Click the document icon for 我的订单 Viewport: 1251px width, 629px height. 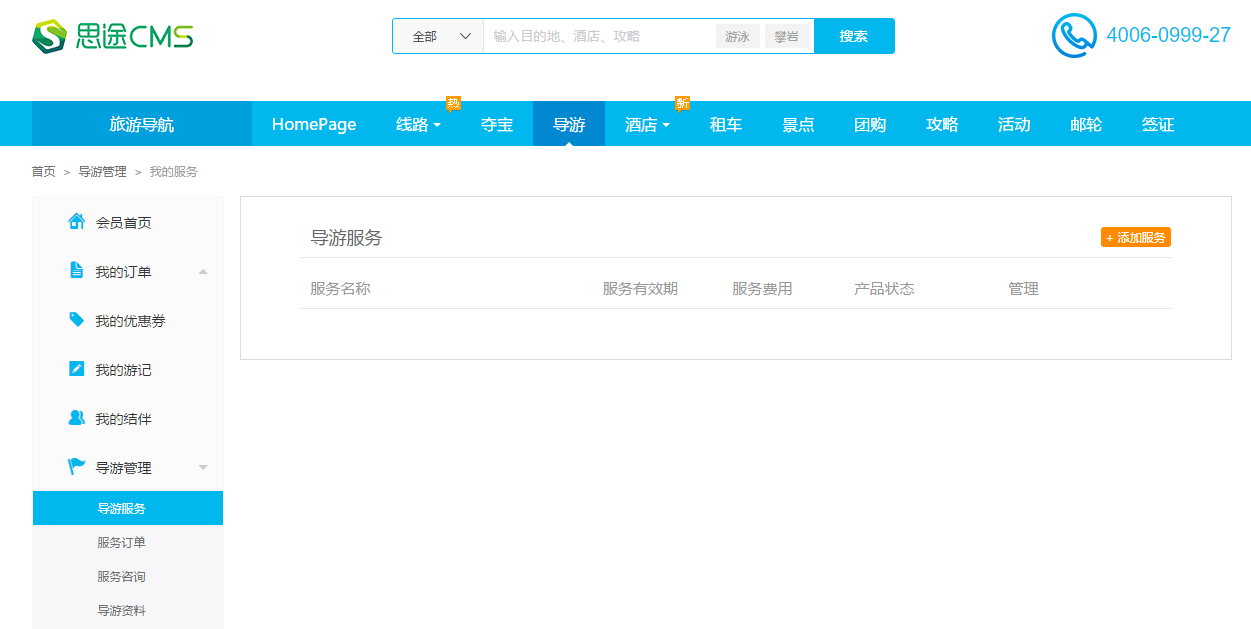(x=76, y=271)
